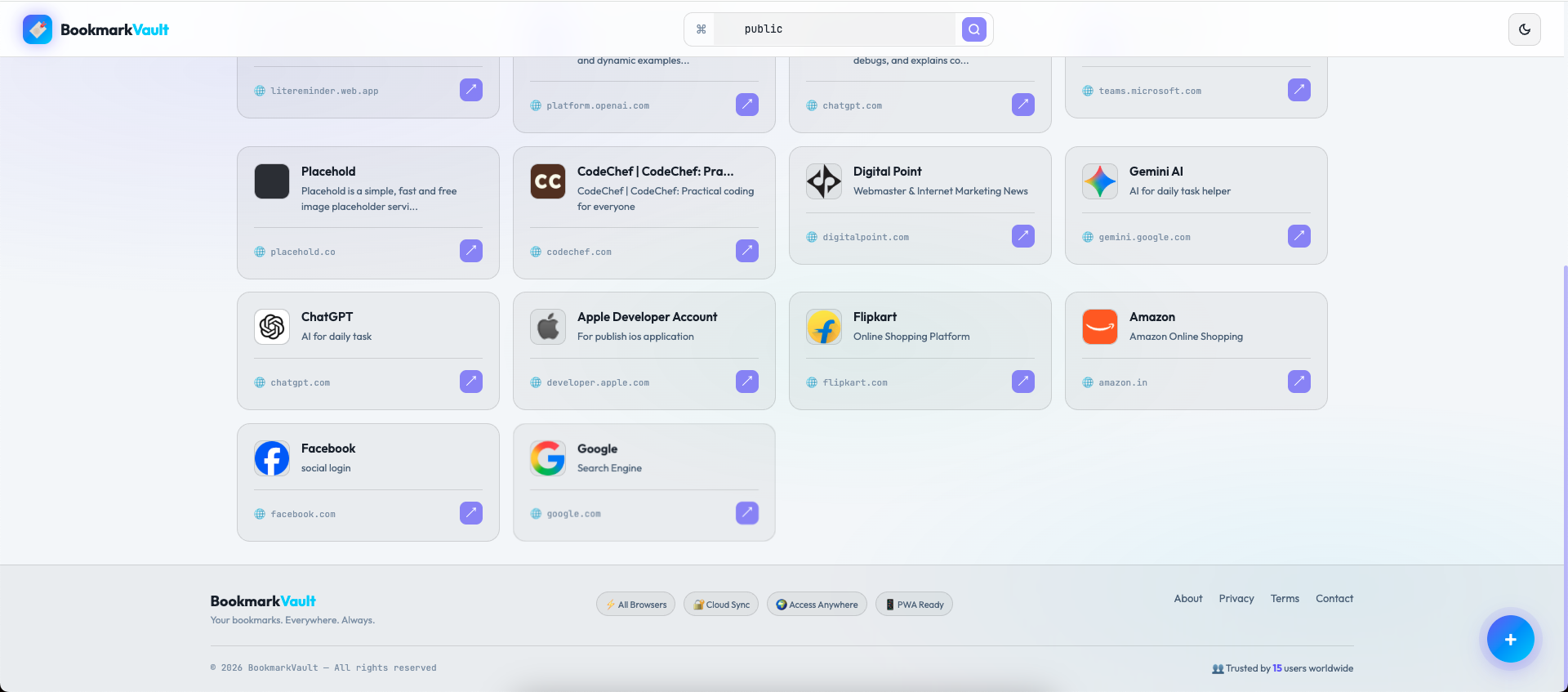Click the Digital Point favicon
This screenshot has height=692, width=1568.
(824, 181)
